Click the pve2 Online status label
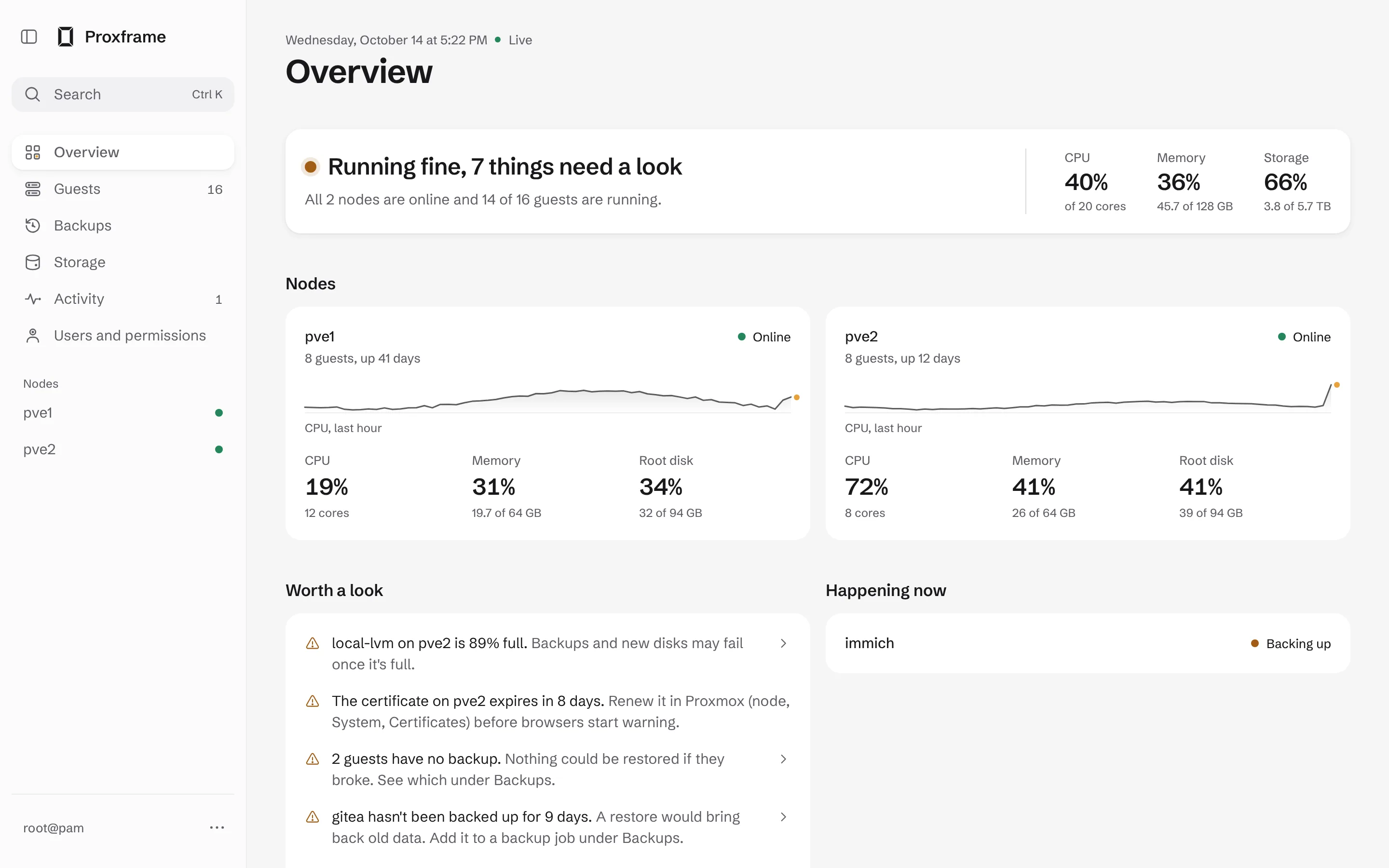This screenshot has width=1389, height=868. click(1304, 337)
